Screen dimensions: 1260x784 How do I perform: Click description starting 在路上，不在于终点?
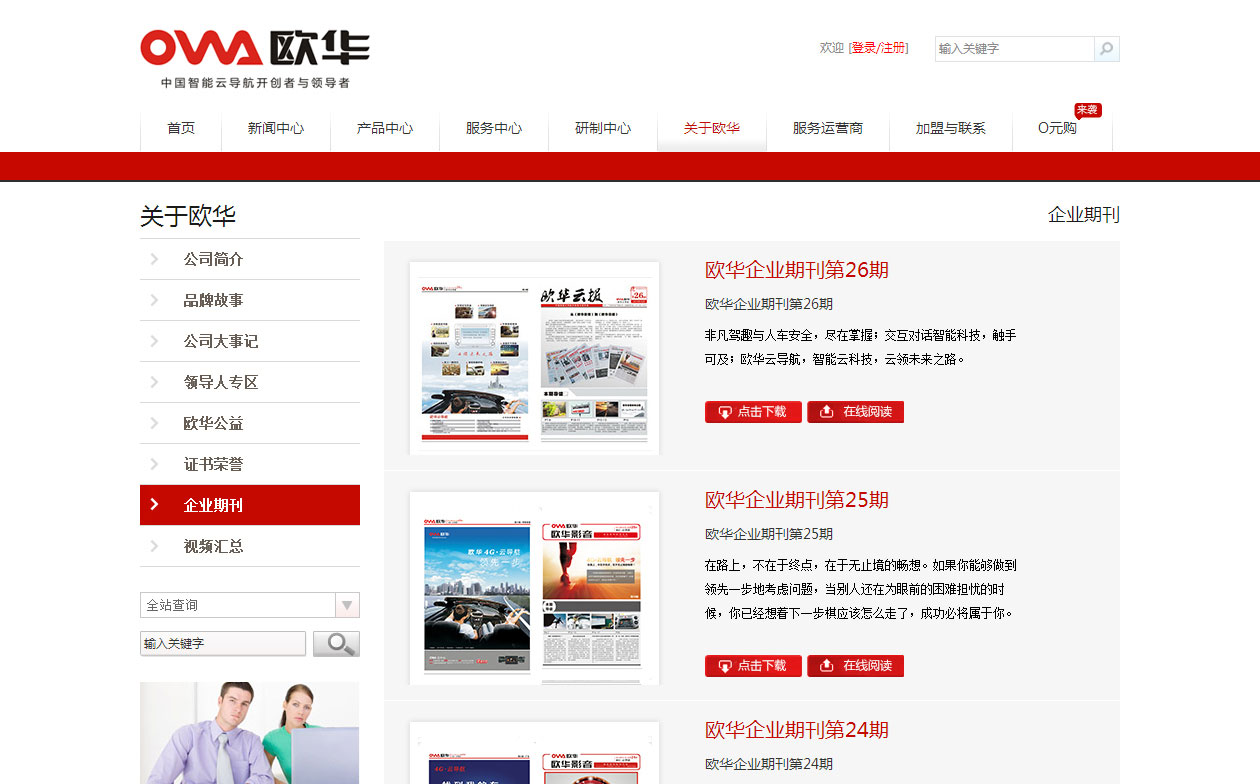pos(861,589)
